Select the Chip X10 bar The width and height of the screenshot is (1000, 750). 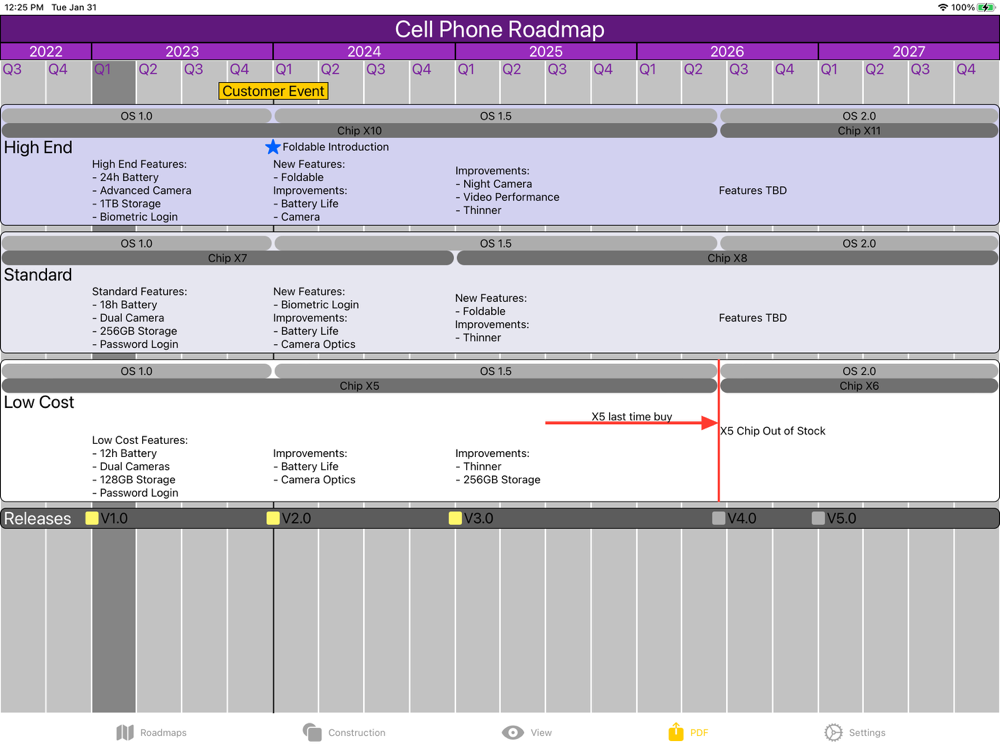point(359,131)
